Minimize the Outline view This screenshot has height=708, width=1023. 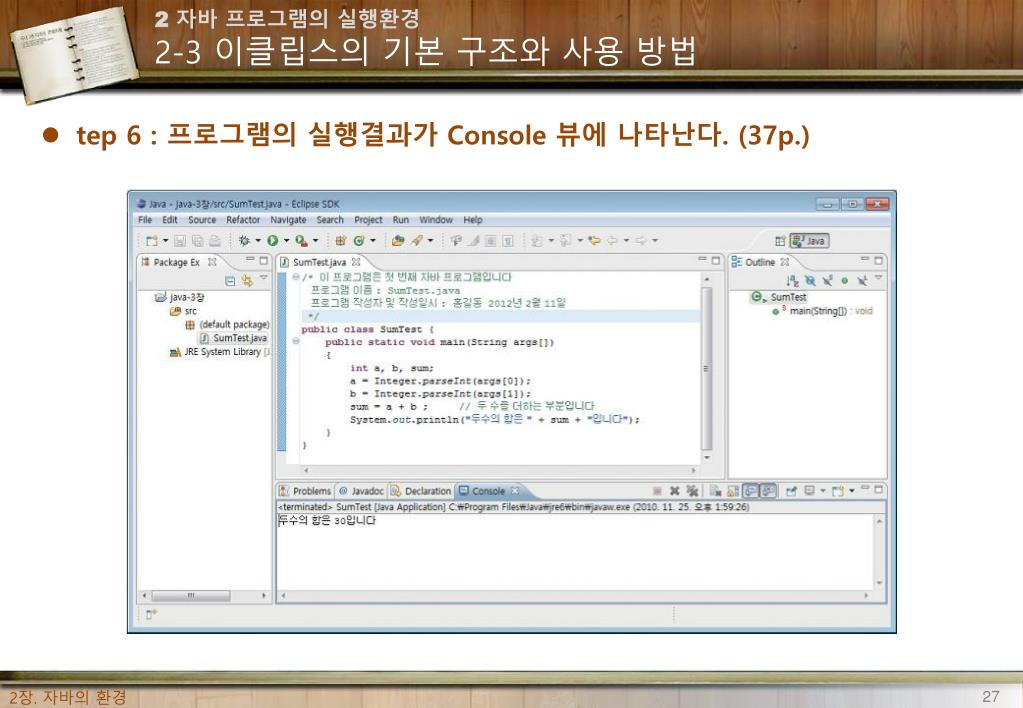(x=866, y=260)
